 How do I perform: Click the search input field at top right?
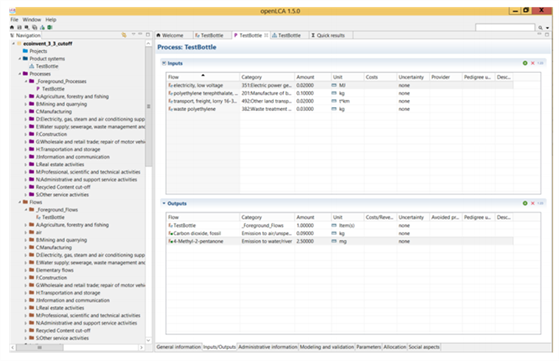pyautogui.click(x=505, y=27)
